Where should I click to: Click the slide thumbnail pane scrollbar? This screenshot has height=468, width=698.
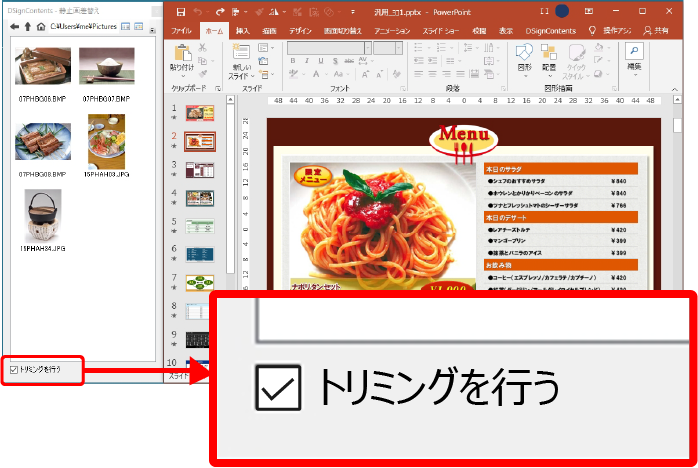(230, 187)
